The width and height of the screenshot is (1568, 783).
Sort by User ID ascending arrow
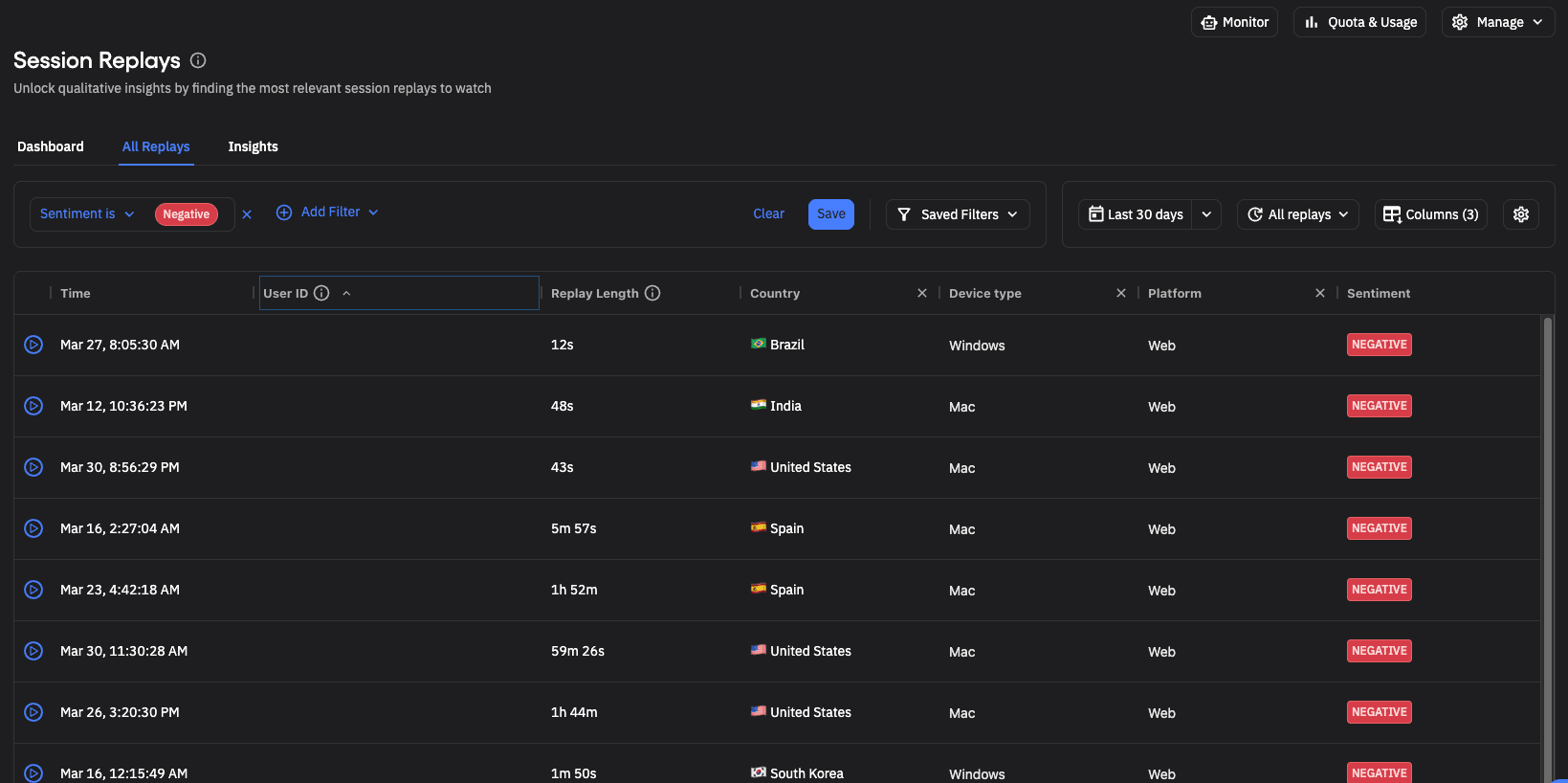click(x=346, y=293)
